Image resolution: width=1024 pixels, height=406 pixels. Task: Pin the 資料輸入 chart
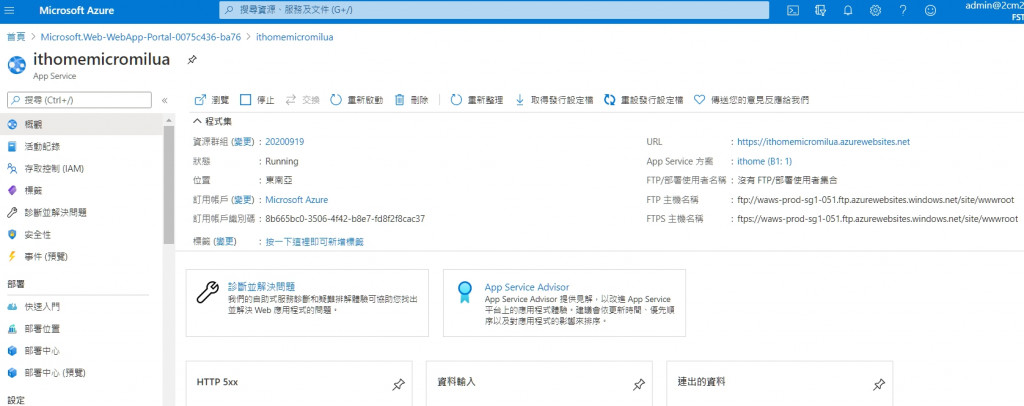[639, 385]
